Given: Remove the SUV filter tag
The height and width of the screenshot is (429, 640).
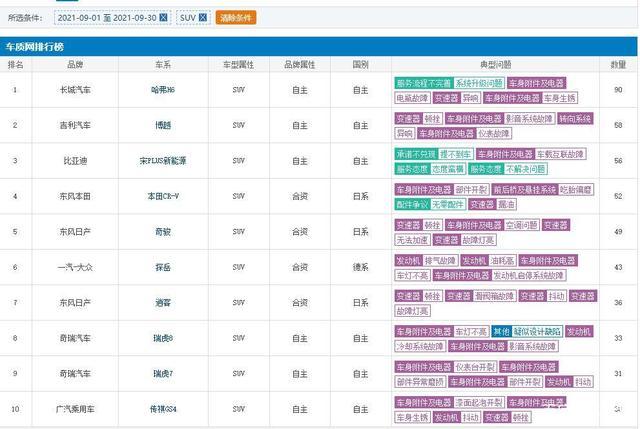Looking at the screenshot, I should [x=203, y=18].
